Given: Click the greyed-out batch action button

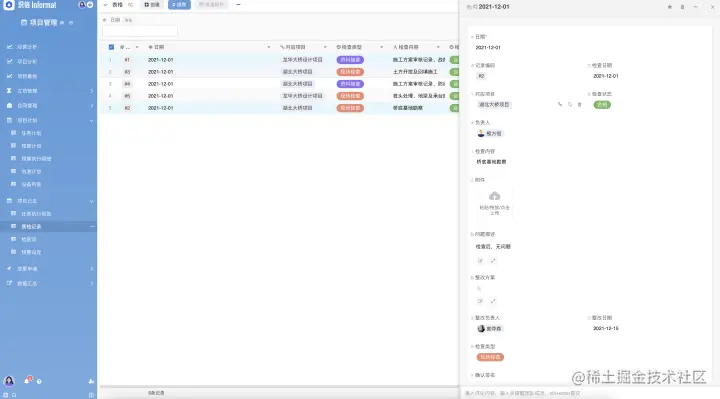Looking at the screenshot, I should pyautogui.click(x=211, y=5).
